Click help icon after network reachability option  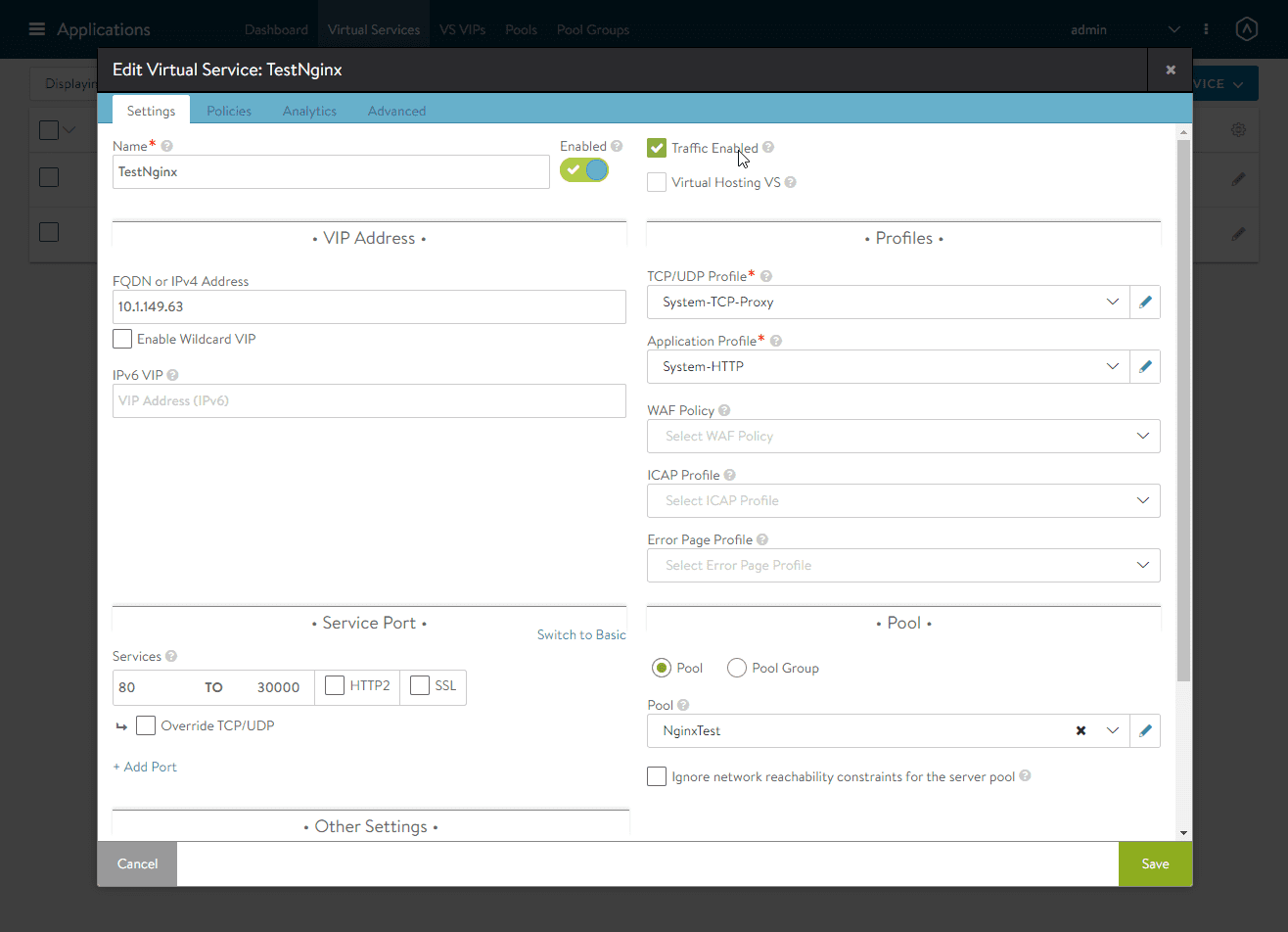1025,776
